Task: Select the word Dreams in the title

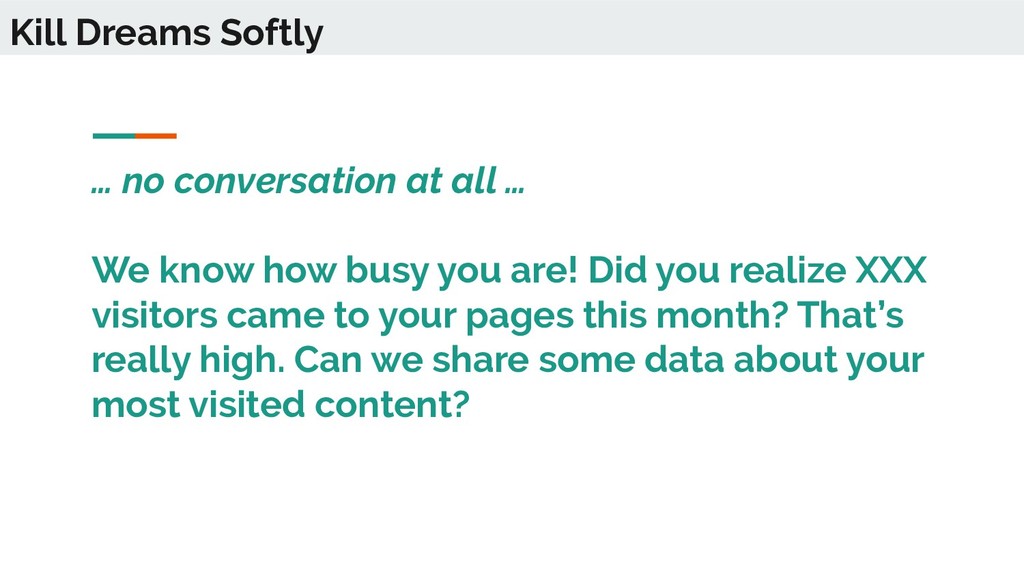Action: point(143,33)
